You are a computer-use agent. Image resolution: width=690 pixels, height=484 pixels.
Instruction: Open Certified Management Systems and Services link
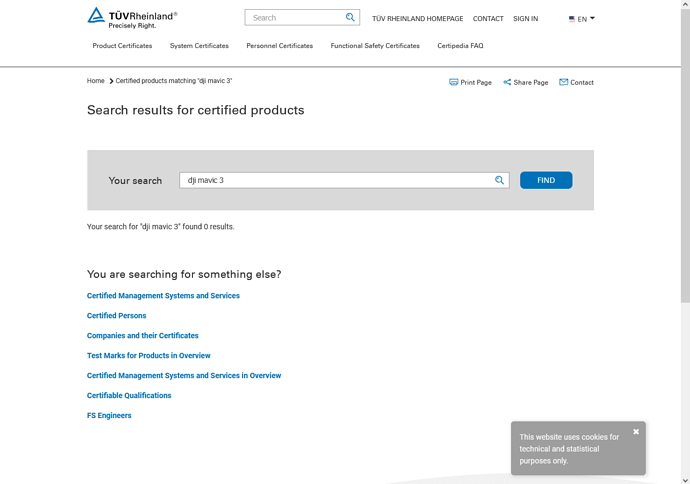(163, 296)
